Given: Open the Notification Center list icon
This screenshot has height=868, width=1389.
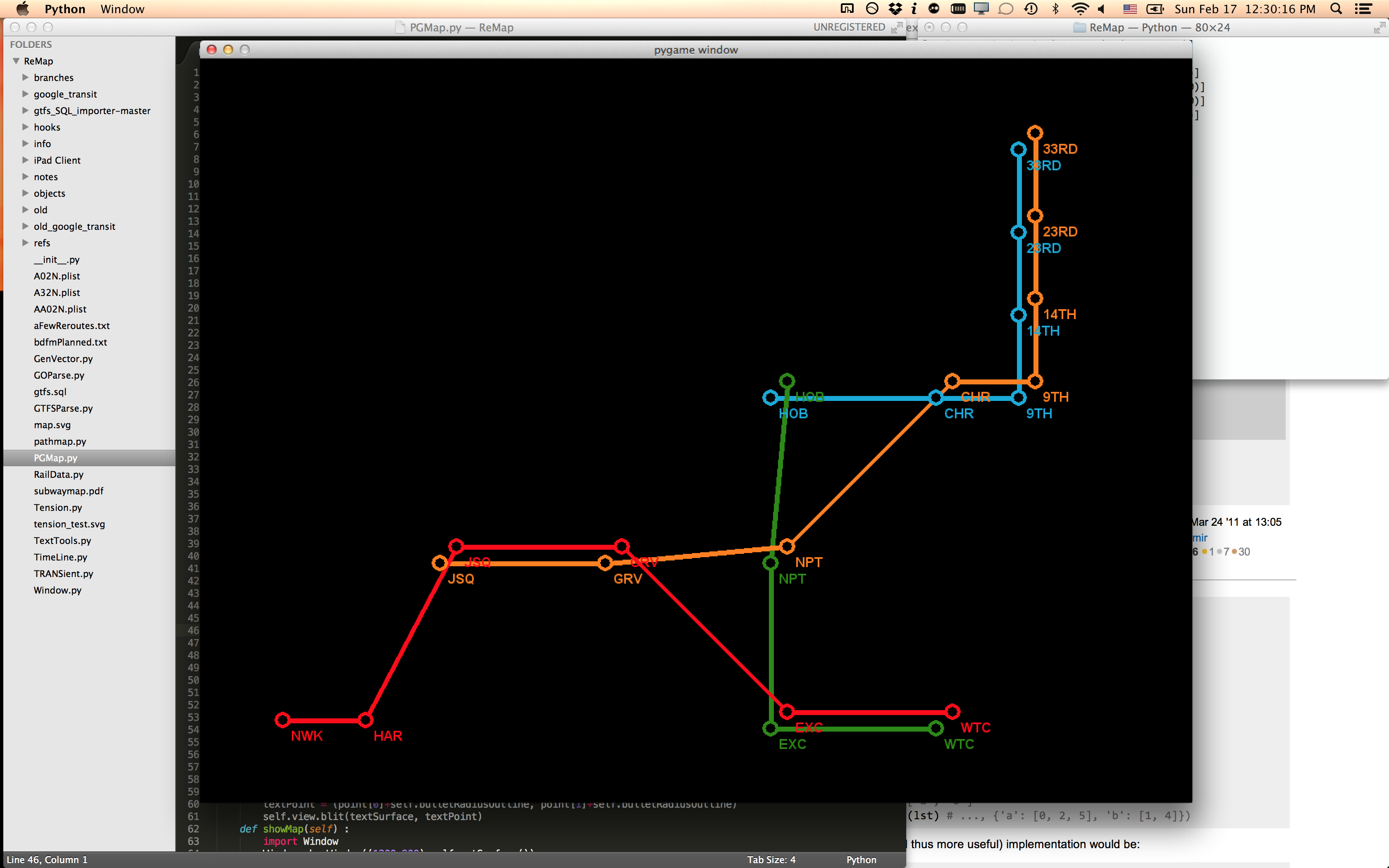Looking at the screenshot, I should tap(1363, 9).
